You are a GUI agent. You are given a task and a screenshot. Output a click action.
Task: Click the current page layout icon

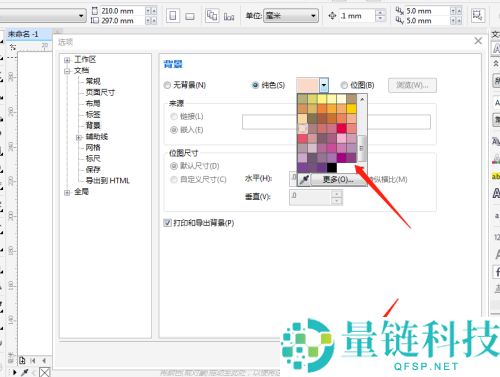pos(229,16)
